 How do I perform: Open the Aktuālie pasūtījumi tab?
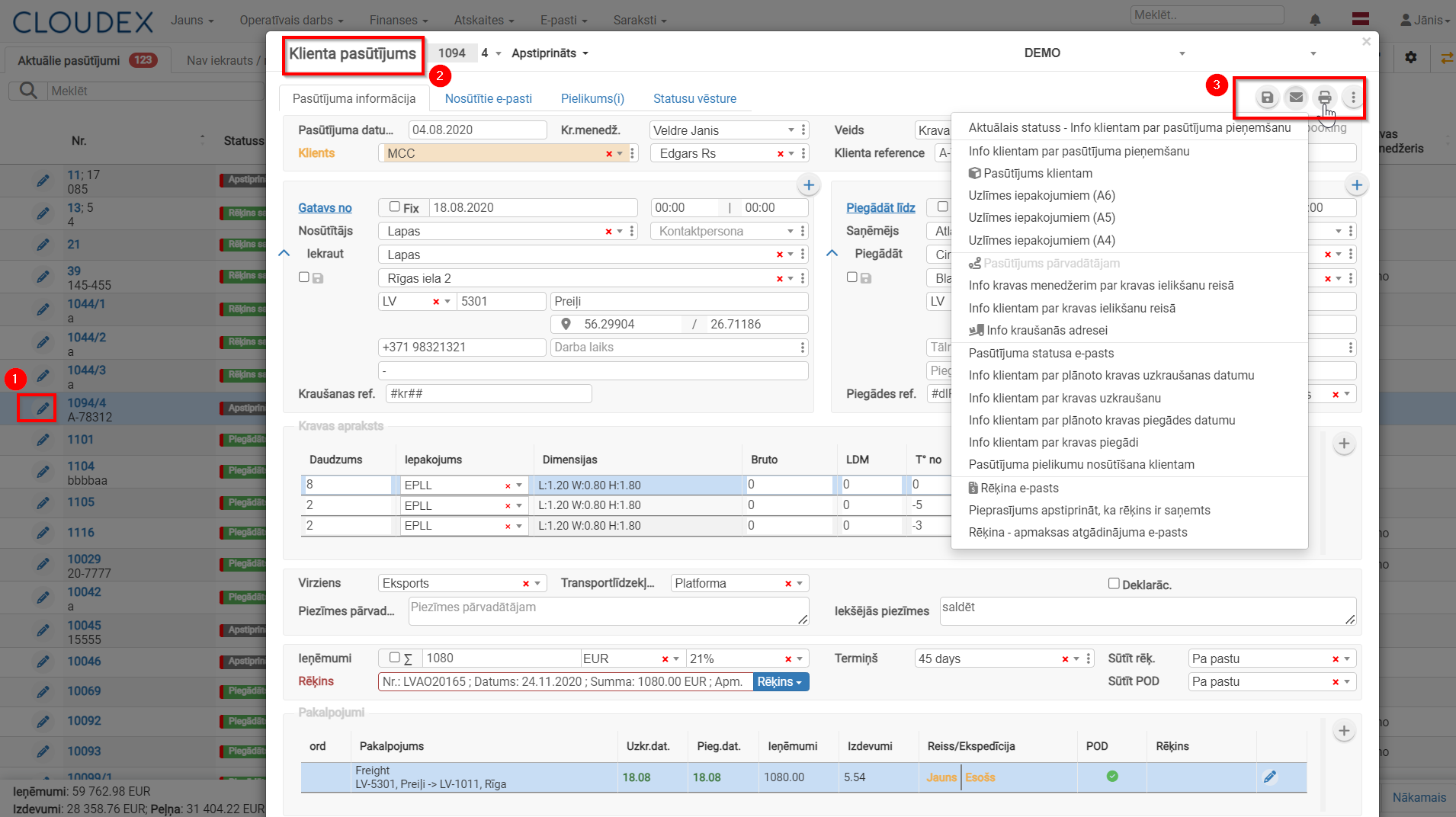(88, 60)
